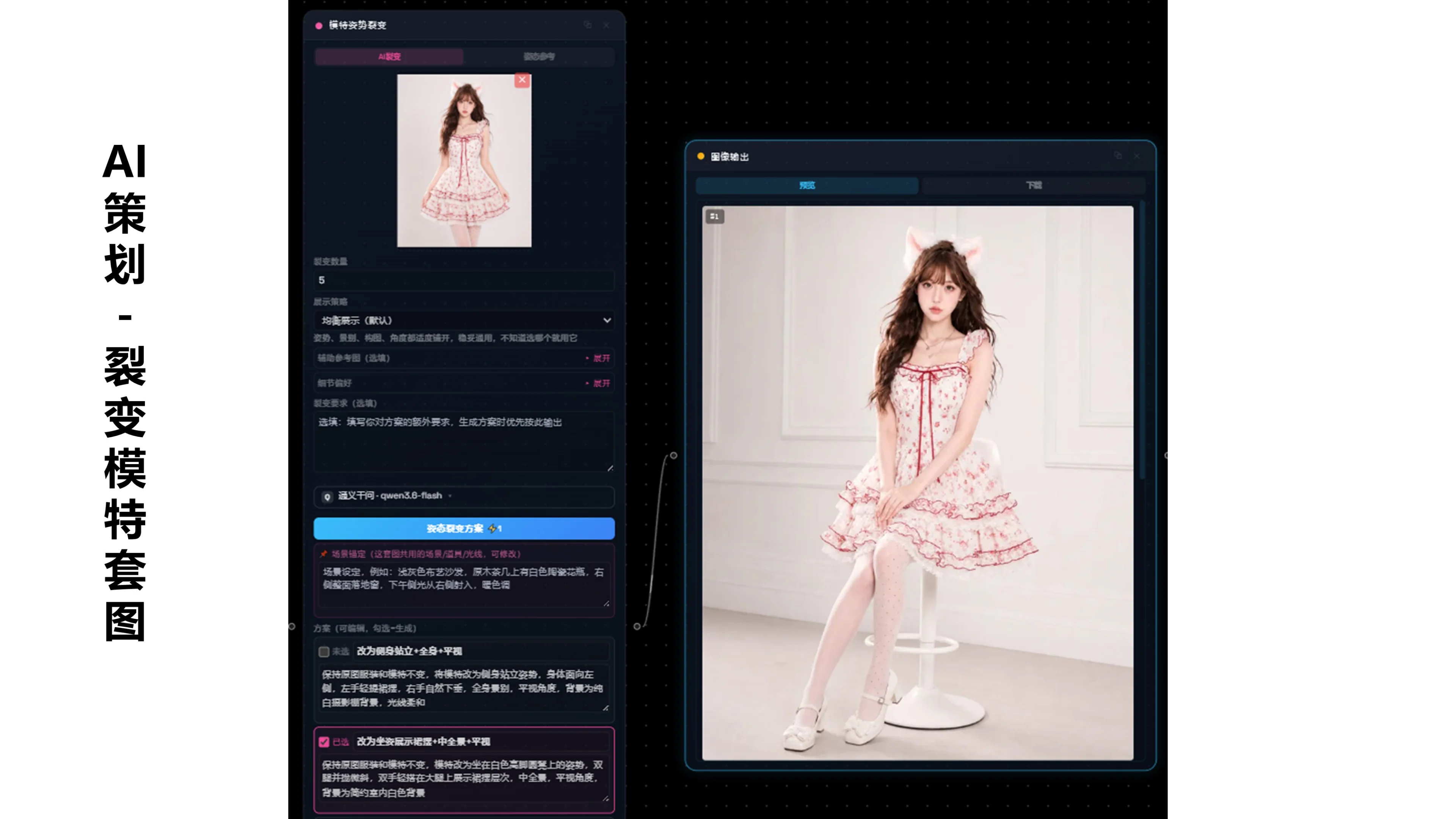Switch to the 下载 tab
The height and width of the screenshot is (819, 1456).
[x=1033, y=185]
